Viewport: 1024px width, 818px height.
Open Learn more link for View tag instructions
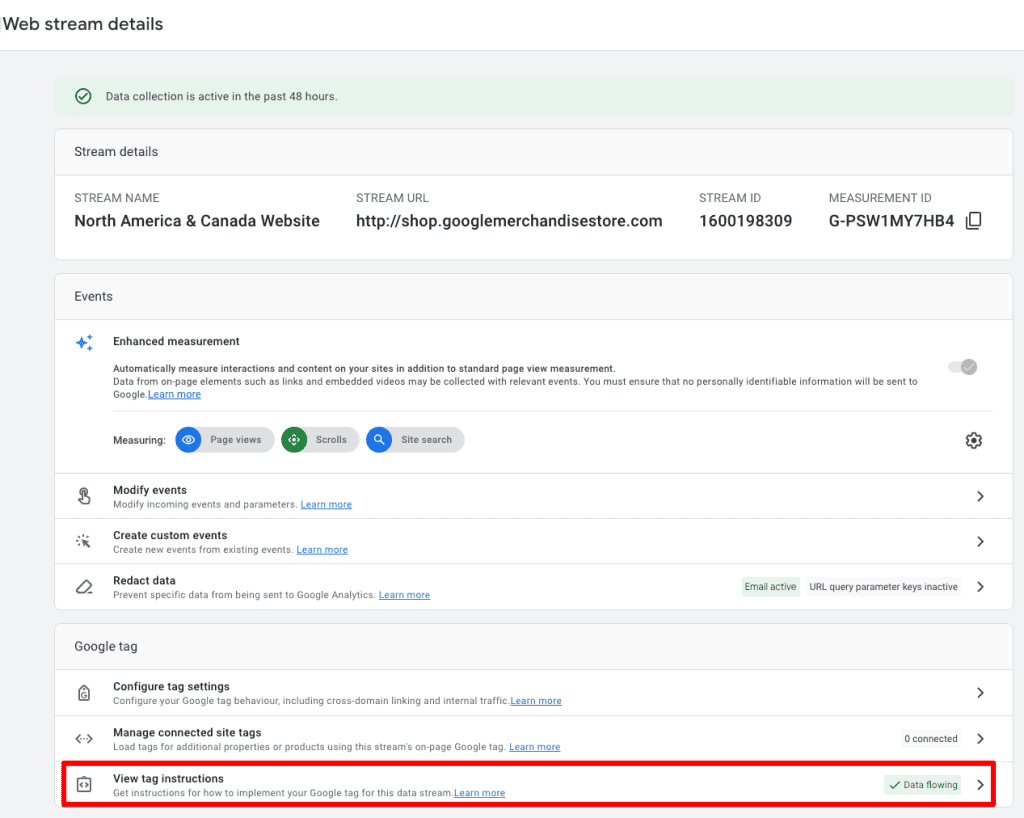tap(480, 793)
